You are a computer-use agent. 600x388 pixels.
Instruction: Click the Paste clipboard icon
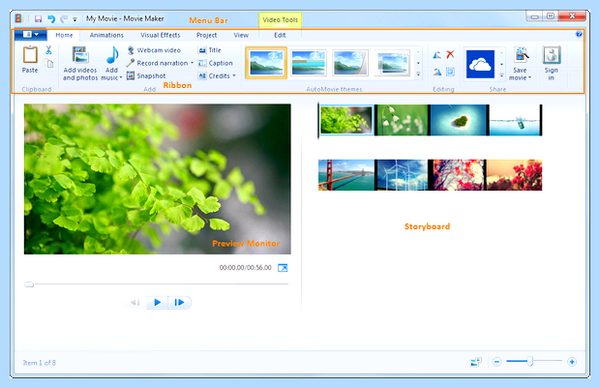30,55
